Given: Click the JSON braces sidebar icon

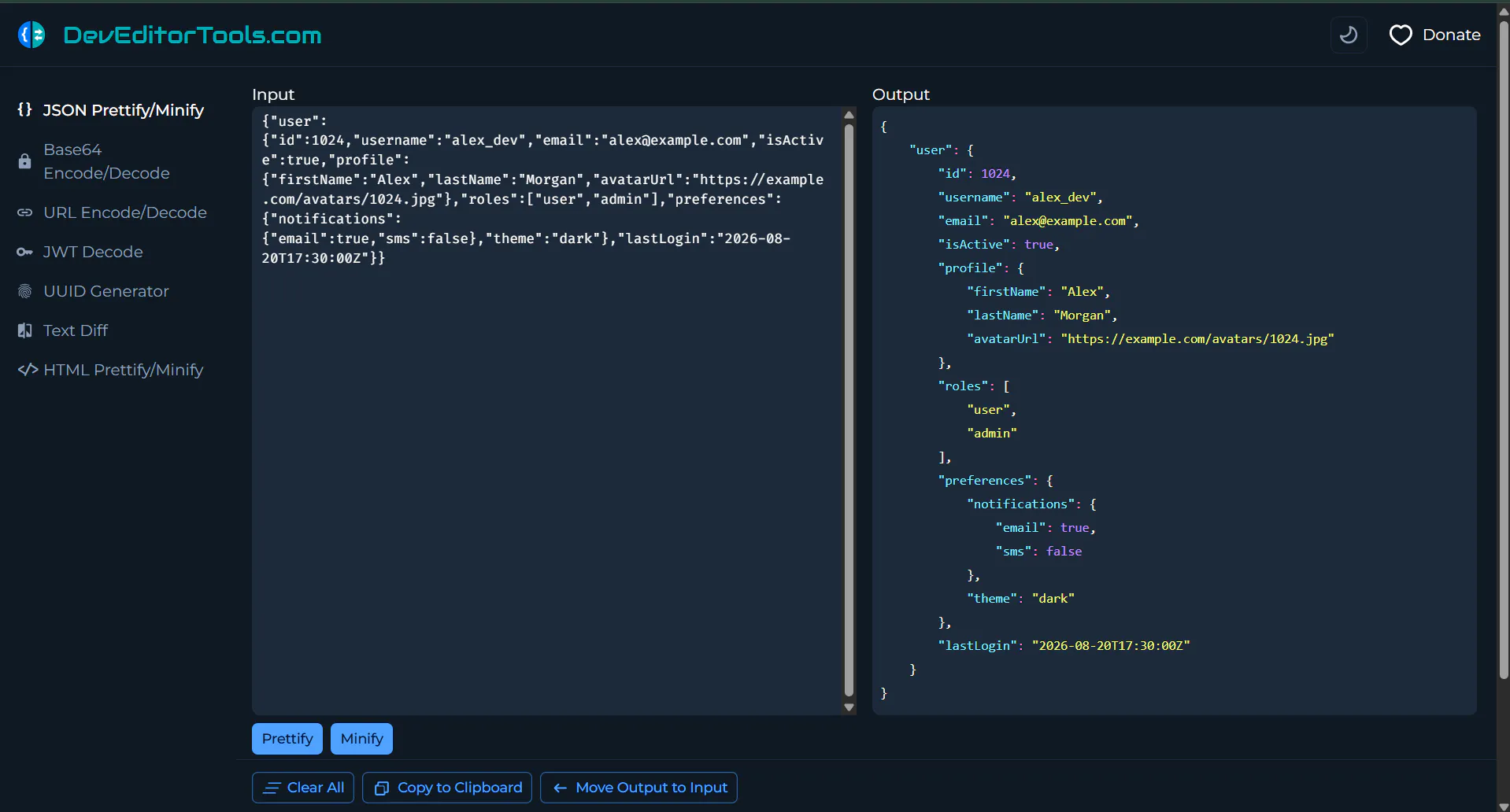Looking at the screenshot, I should tap(25, 109).
